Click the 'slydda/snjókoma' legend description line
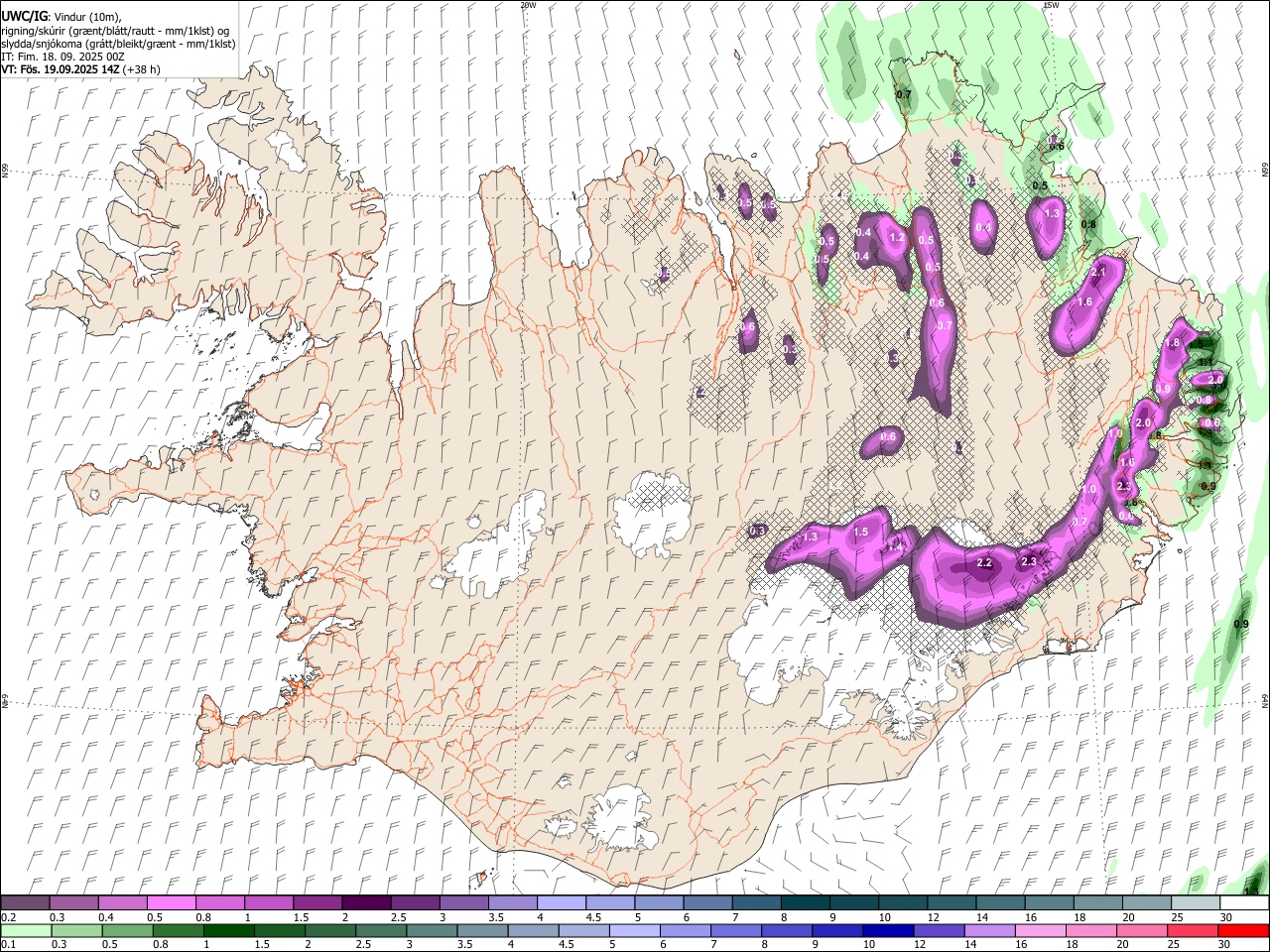 (118, 44)
